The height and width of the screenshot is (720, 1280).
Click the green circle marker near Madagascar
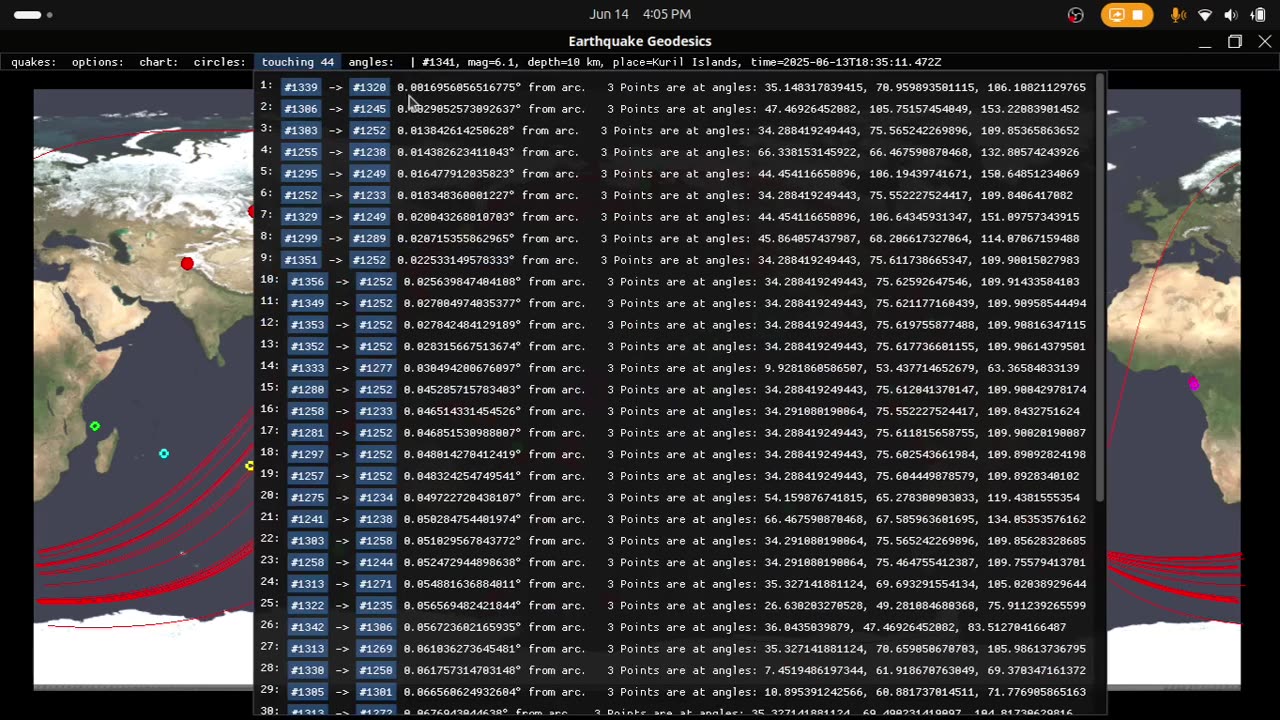(x=95, y=427)
